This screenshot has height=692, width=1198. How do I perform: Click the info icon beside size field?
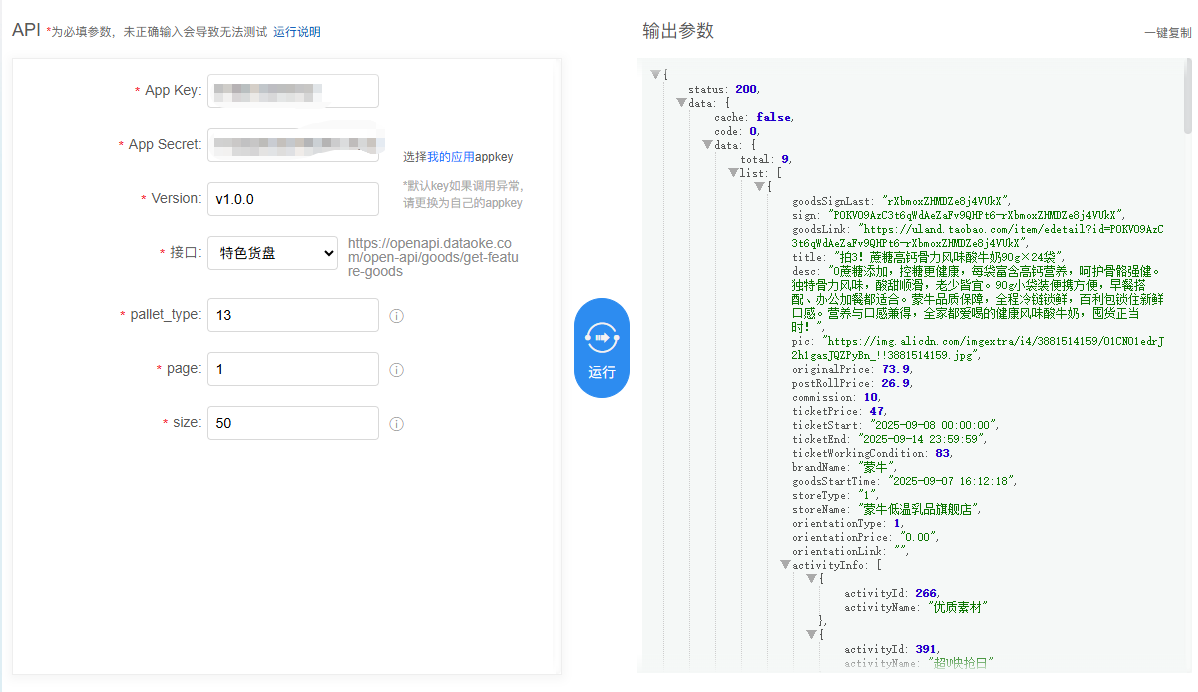(396, 424)
